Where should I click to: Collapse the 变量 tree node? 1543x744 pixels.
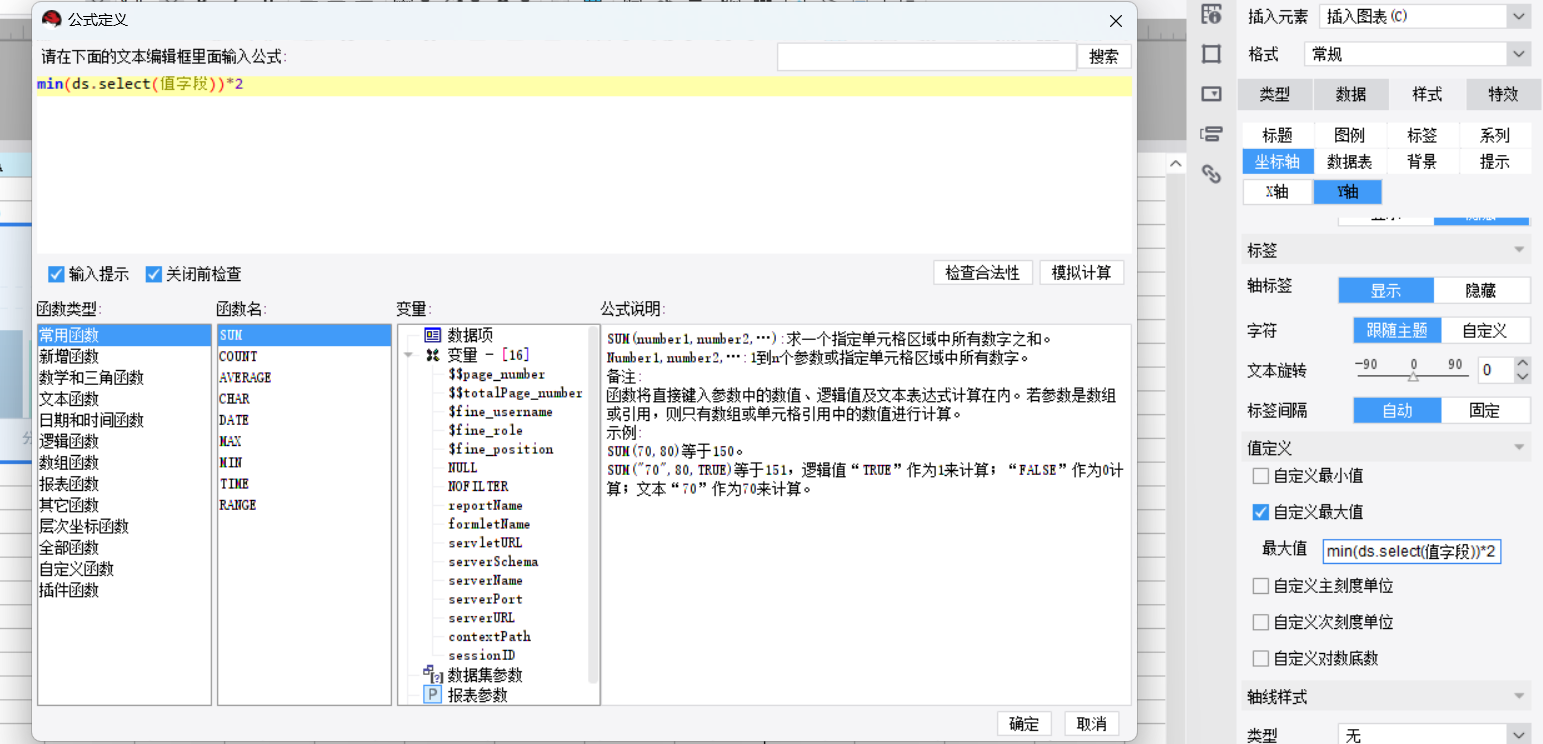(x=408, y=355)
